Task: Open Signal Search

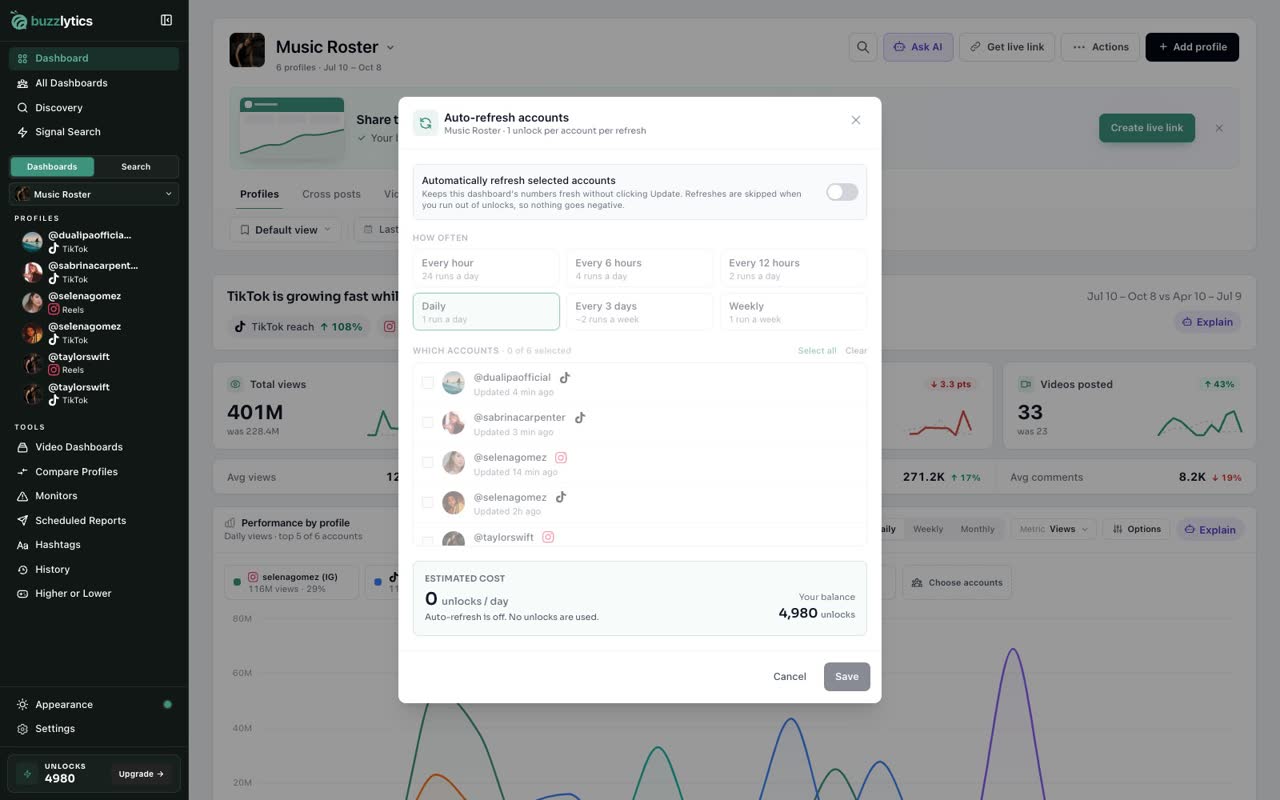Action: tap(94, 132)
